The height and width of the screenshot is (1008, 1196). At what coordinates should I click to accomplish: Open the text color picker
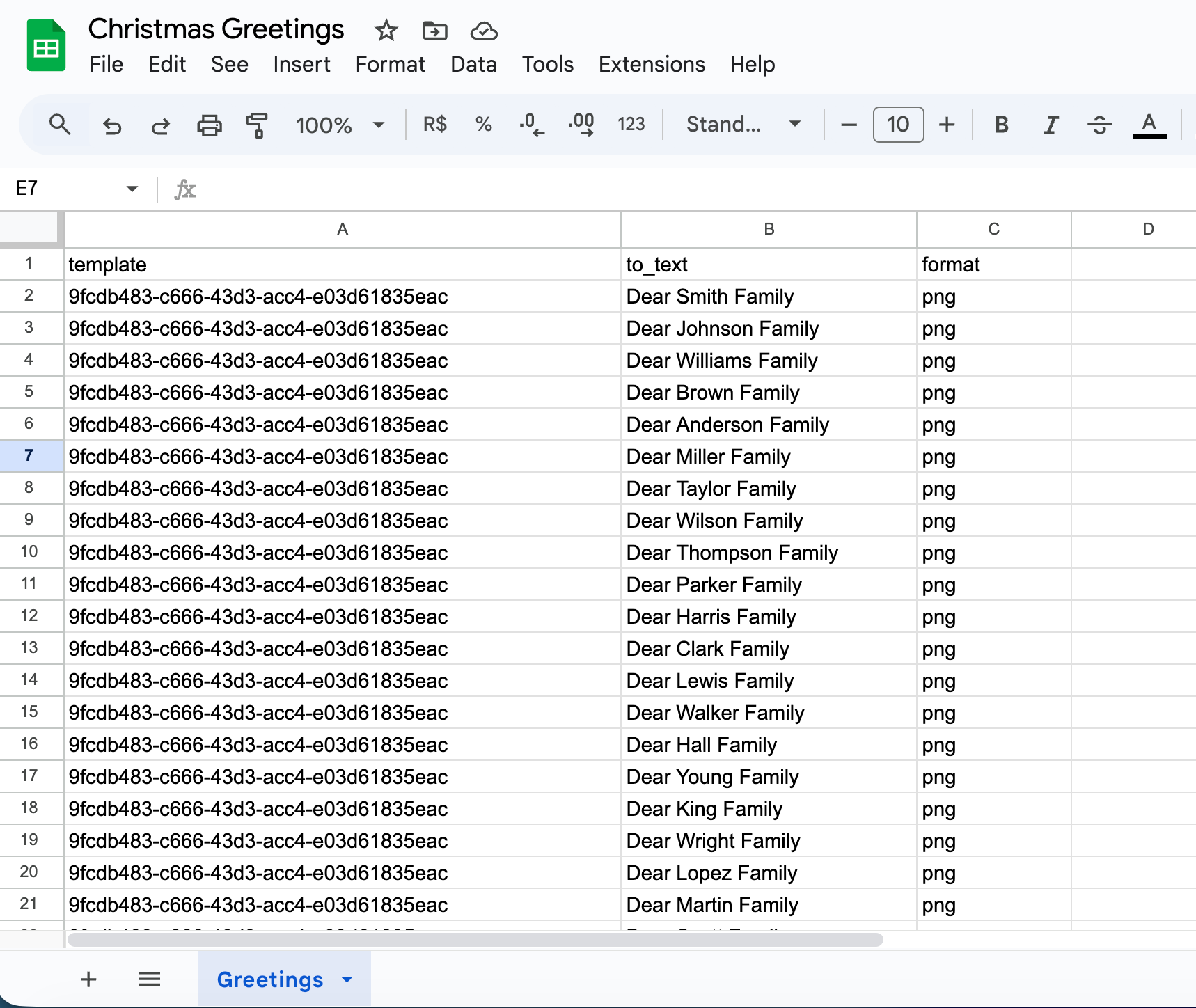tap(1149, 125)
